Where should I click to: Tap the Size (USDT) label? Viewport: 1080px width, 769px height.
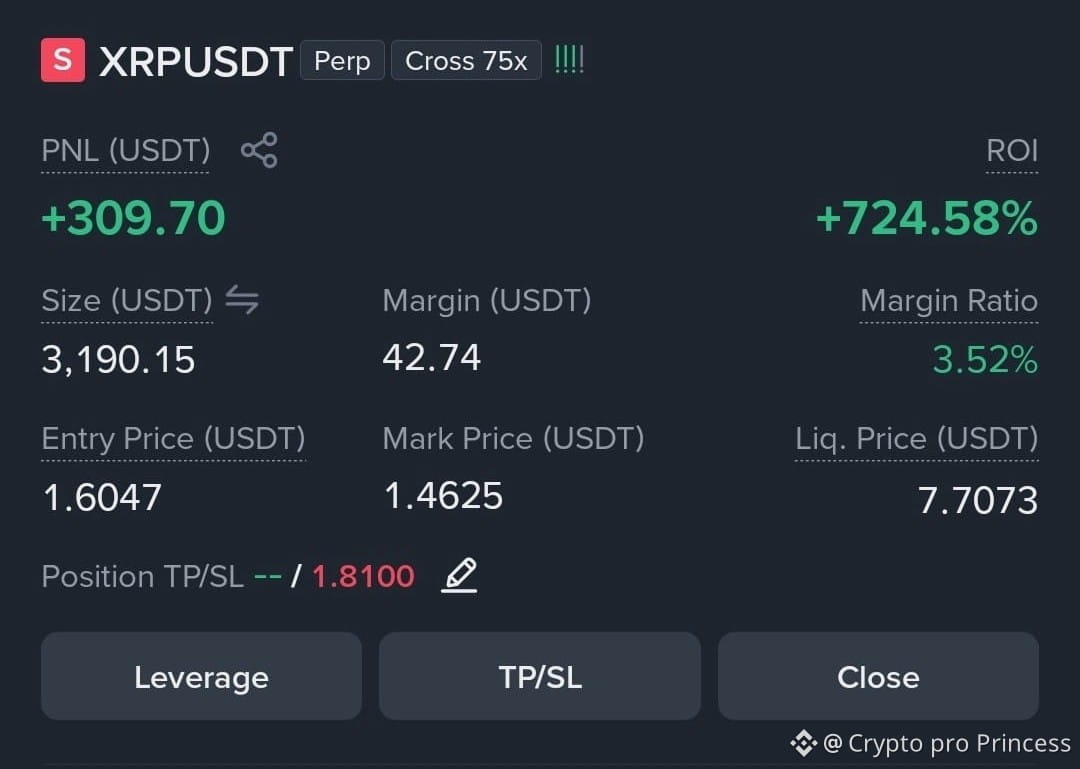tap(127, 300)
